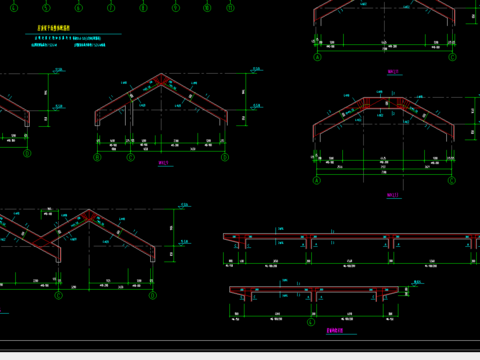Select axis bubble C under the double-gable section
The height and width of the screenshot is (360, 480).
tap(59, 295)
